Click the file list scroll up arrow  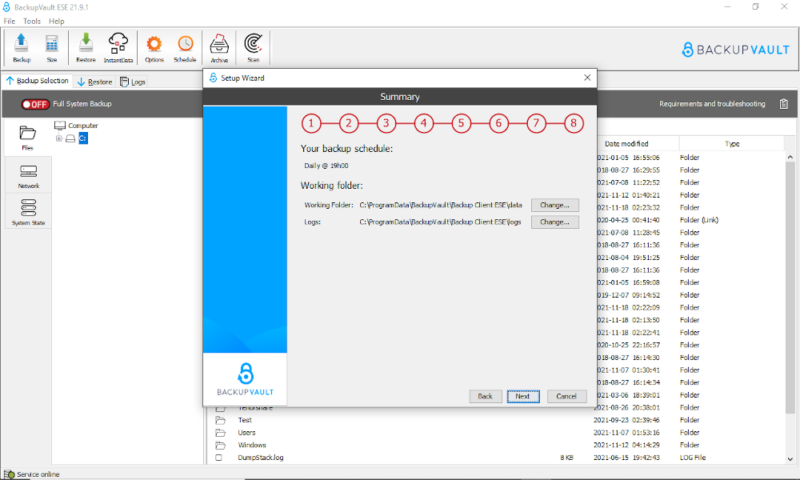[790, 157]
